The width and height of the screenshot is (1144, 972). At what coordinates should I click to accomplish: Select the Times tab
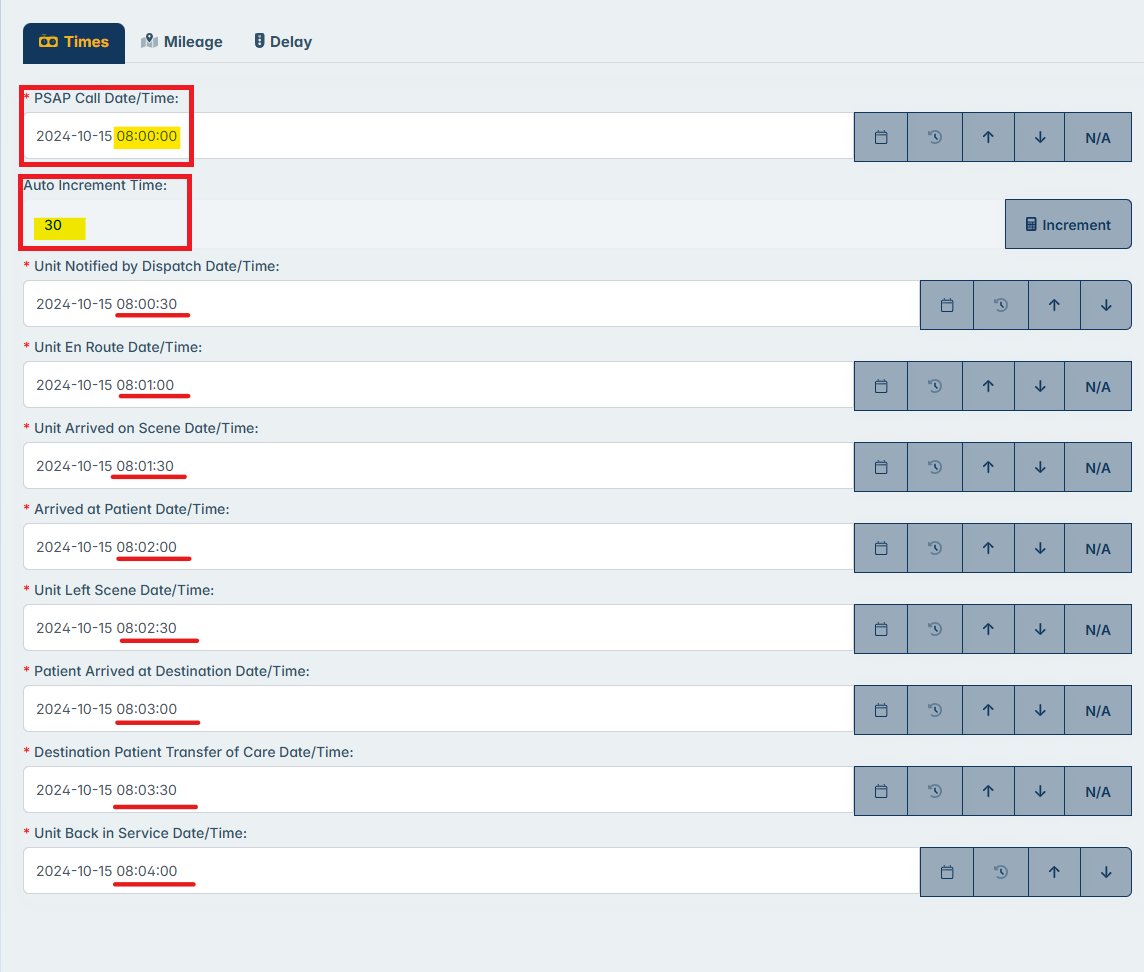coord(74,42)
